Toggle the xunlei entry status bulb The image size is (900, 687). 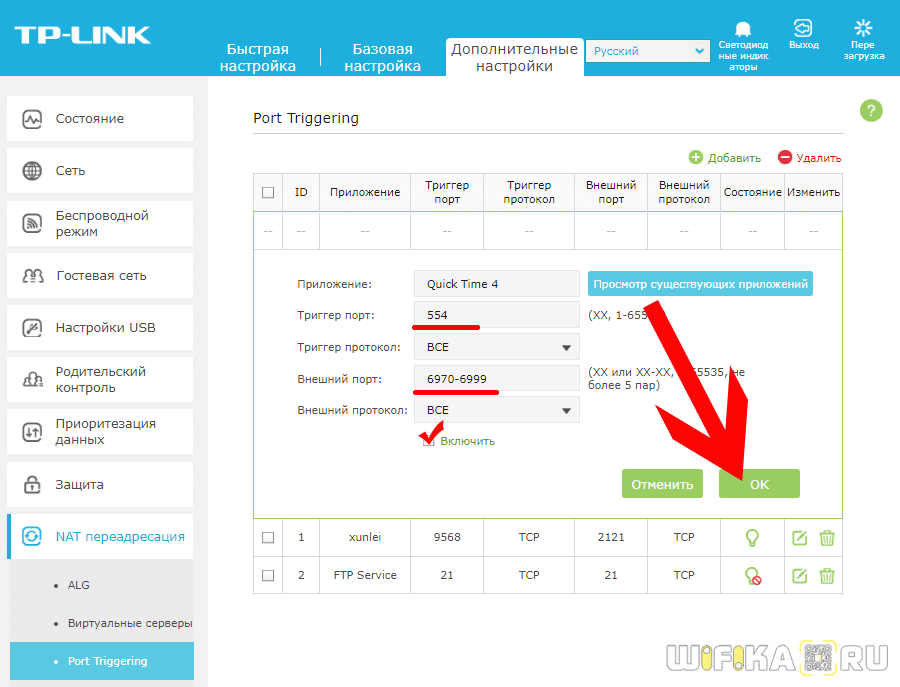click(x=752, y=538)
